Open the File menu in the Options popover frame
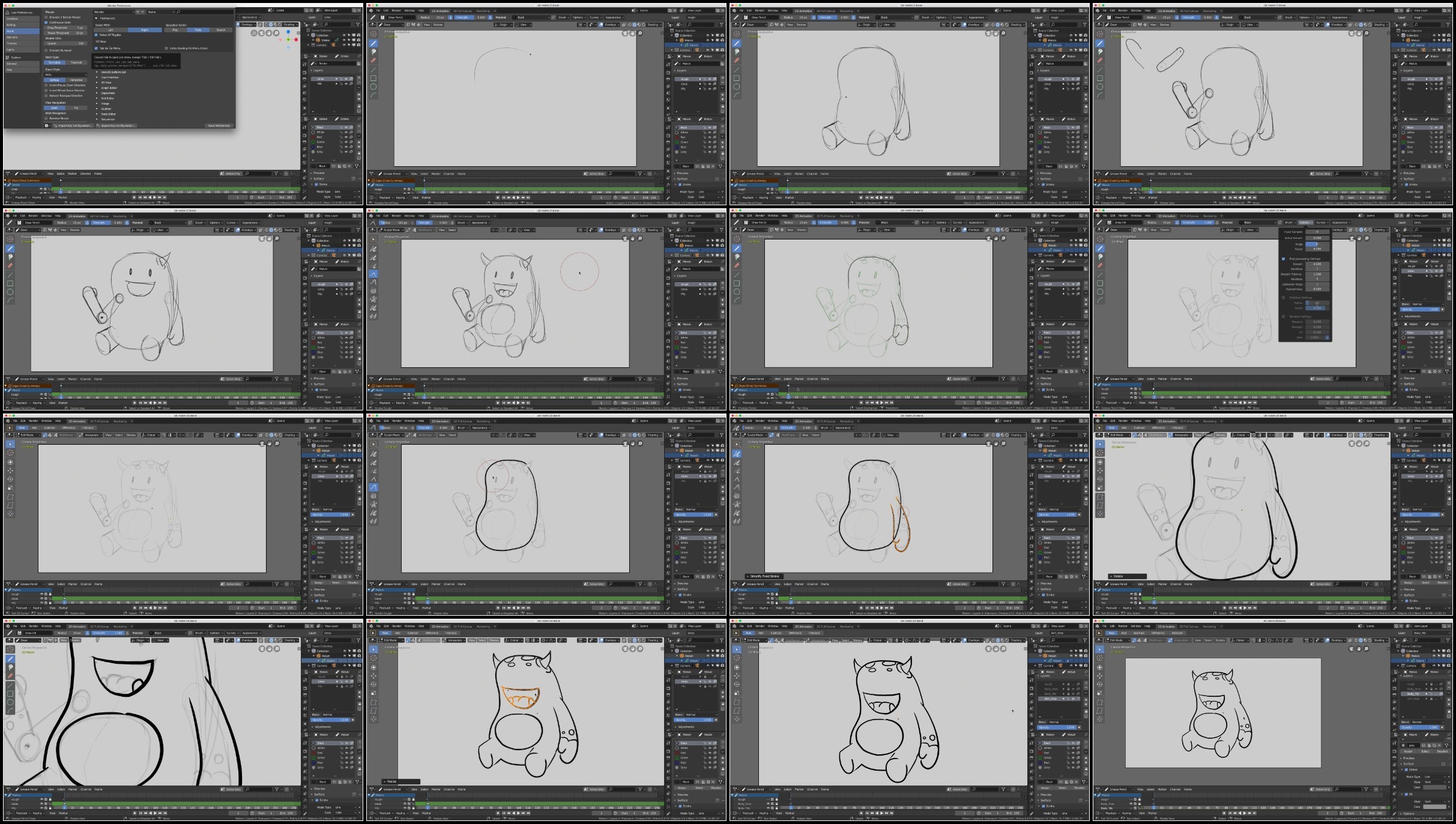Viewport: 1456px width, 824px height. (1105, 216)
